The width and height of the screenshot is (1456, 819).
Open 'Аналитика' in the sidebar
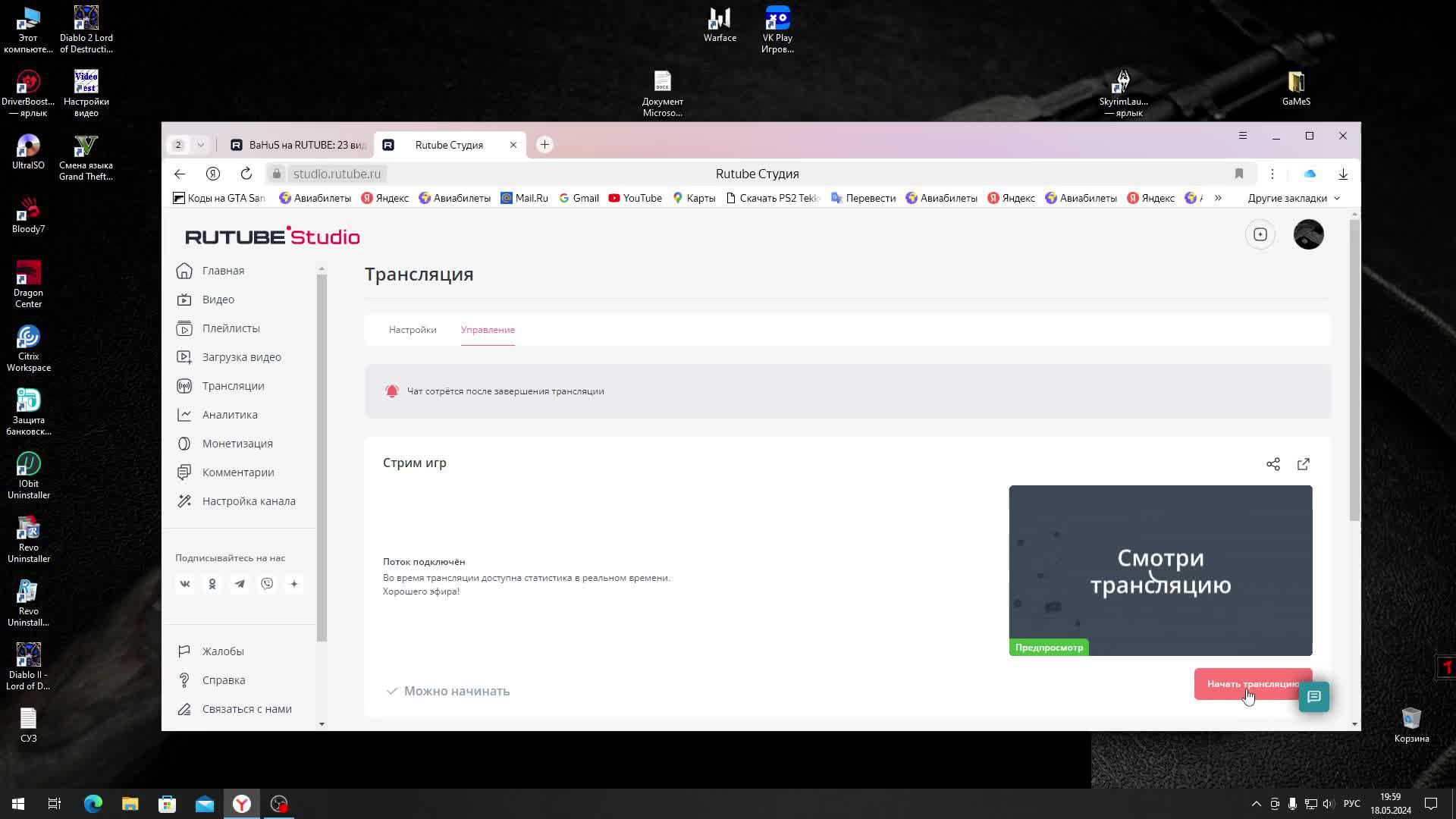pyautogui.click(x=230, y=415)
